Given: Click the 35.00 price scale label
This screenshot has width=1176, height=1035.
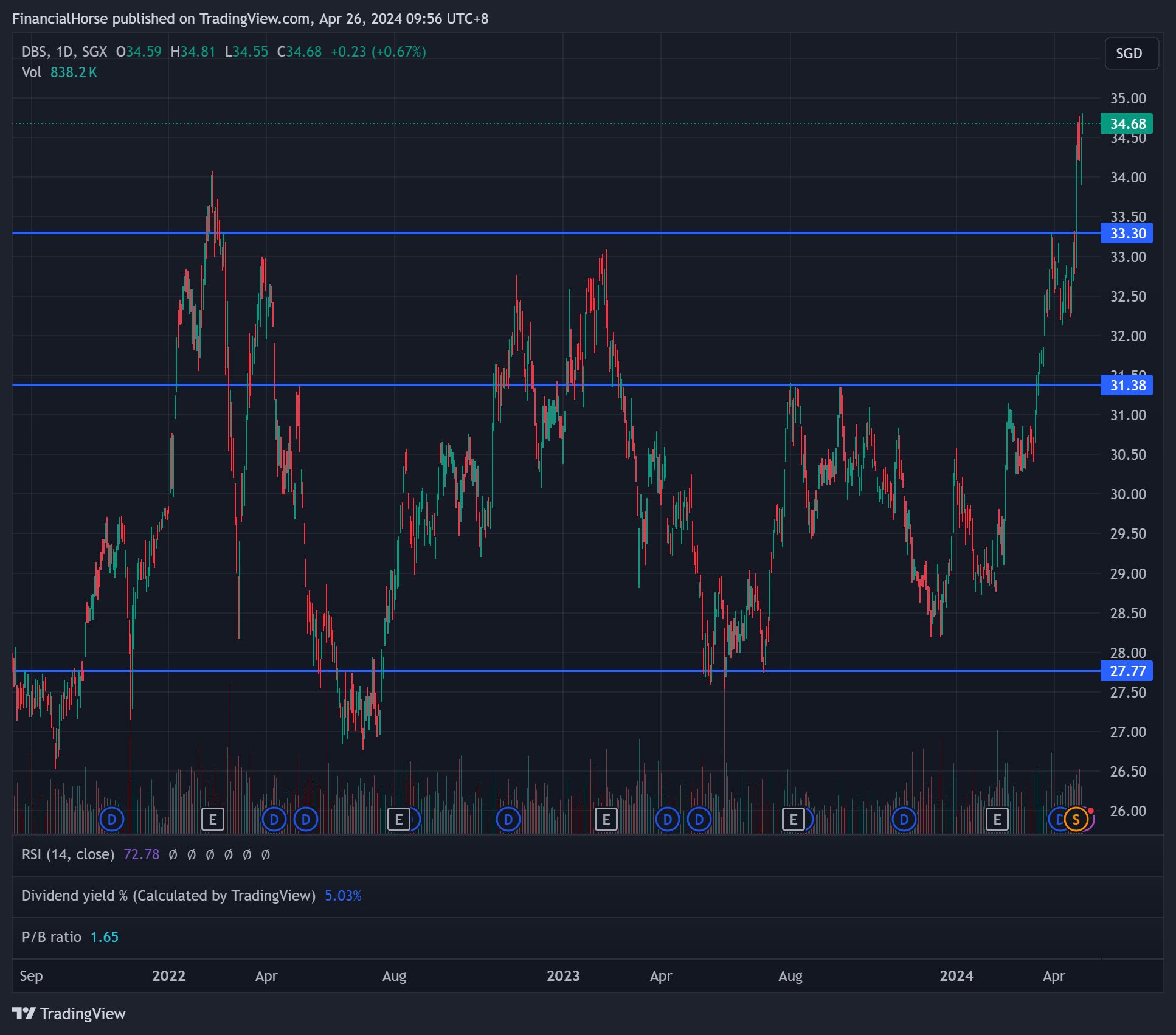Looking at the screenshot, I should [x=1128, y=99].
